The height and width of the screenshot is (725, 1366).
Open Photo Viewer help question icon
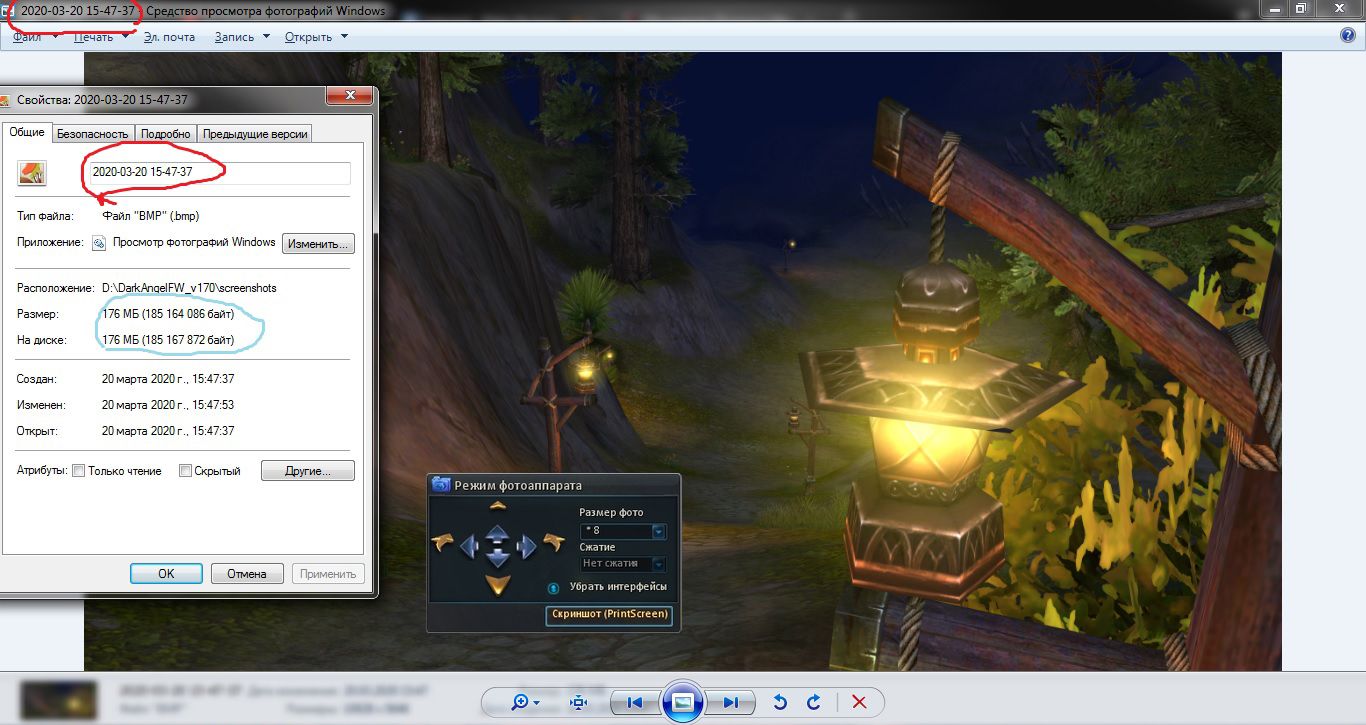[1348, 35]
